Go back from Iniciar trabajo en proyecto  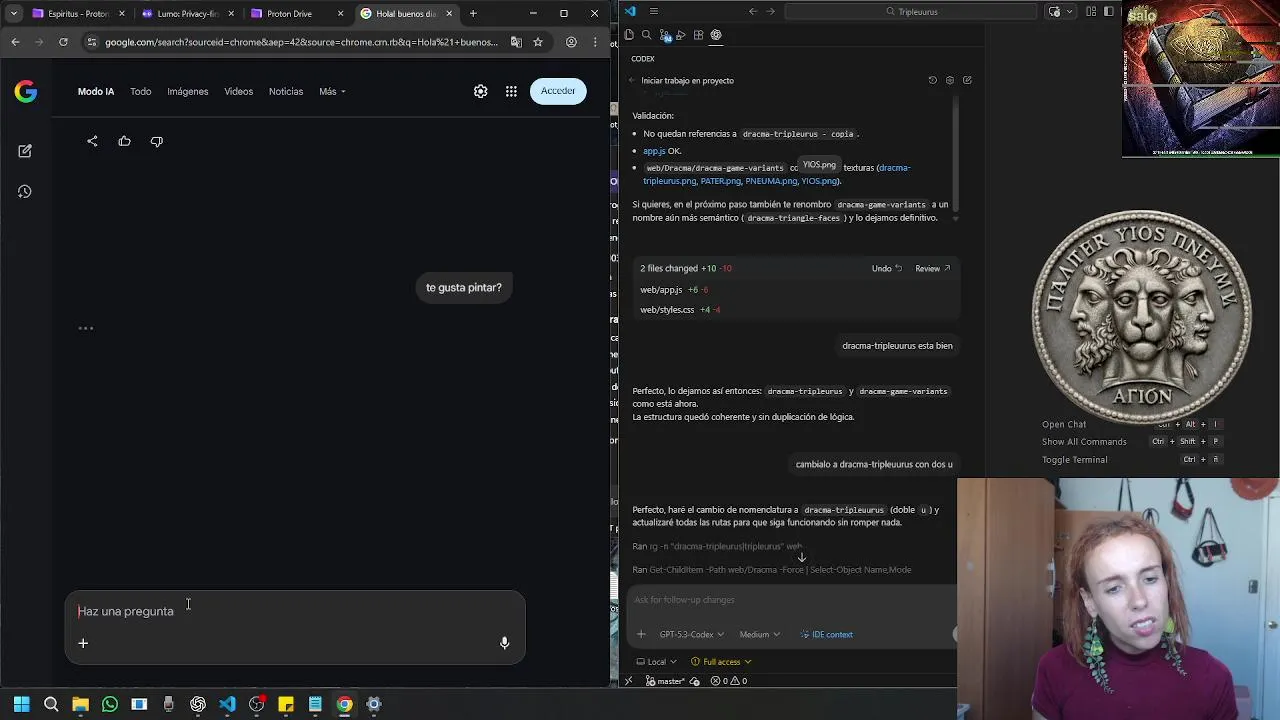click(x=631, y=80)
